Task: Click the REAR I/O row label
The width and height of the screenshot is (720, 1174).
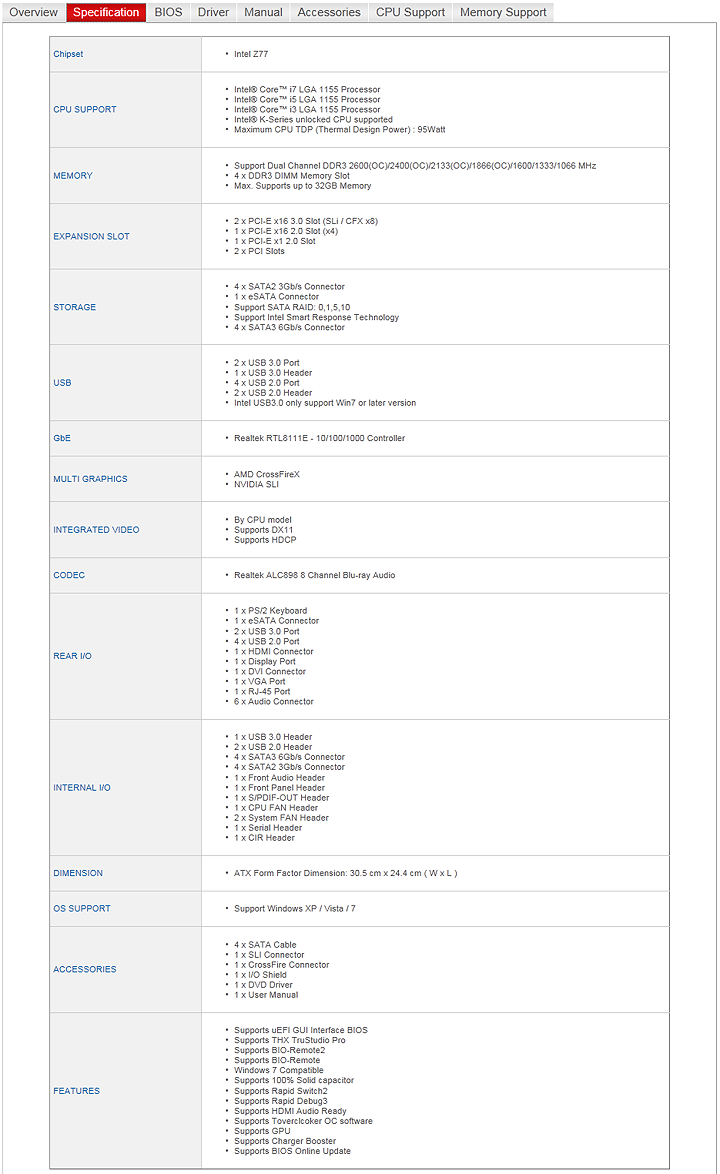Action: (x=72, y=656)
